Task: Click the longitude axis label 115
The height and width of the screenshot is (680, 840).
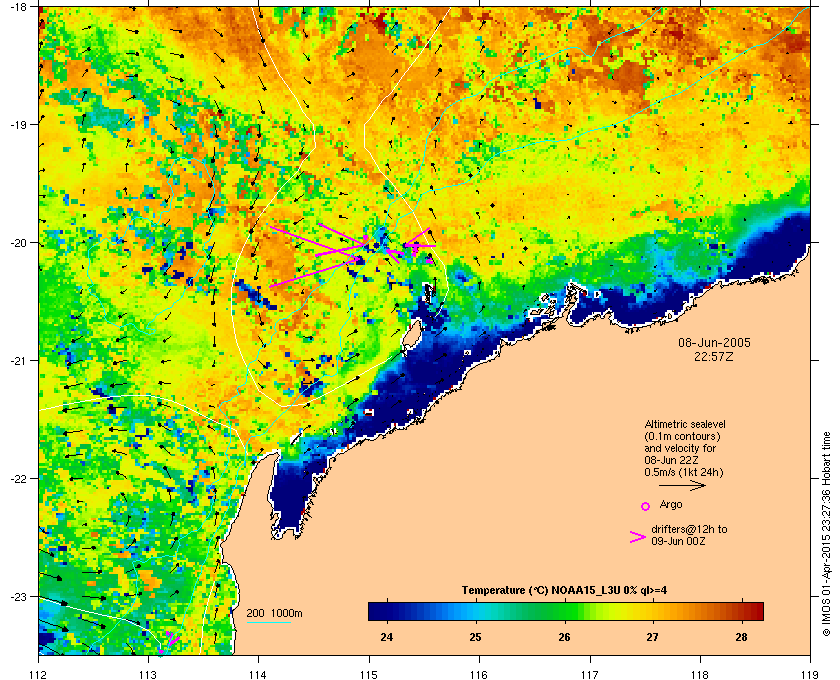Action: pyautogui.click(x=369, y=675)
